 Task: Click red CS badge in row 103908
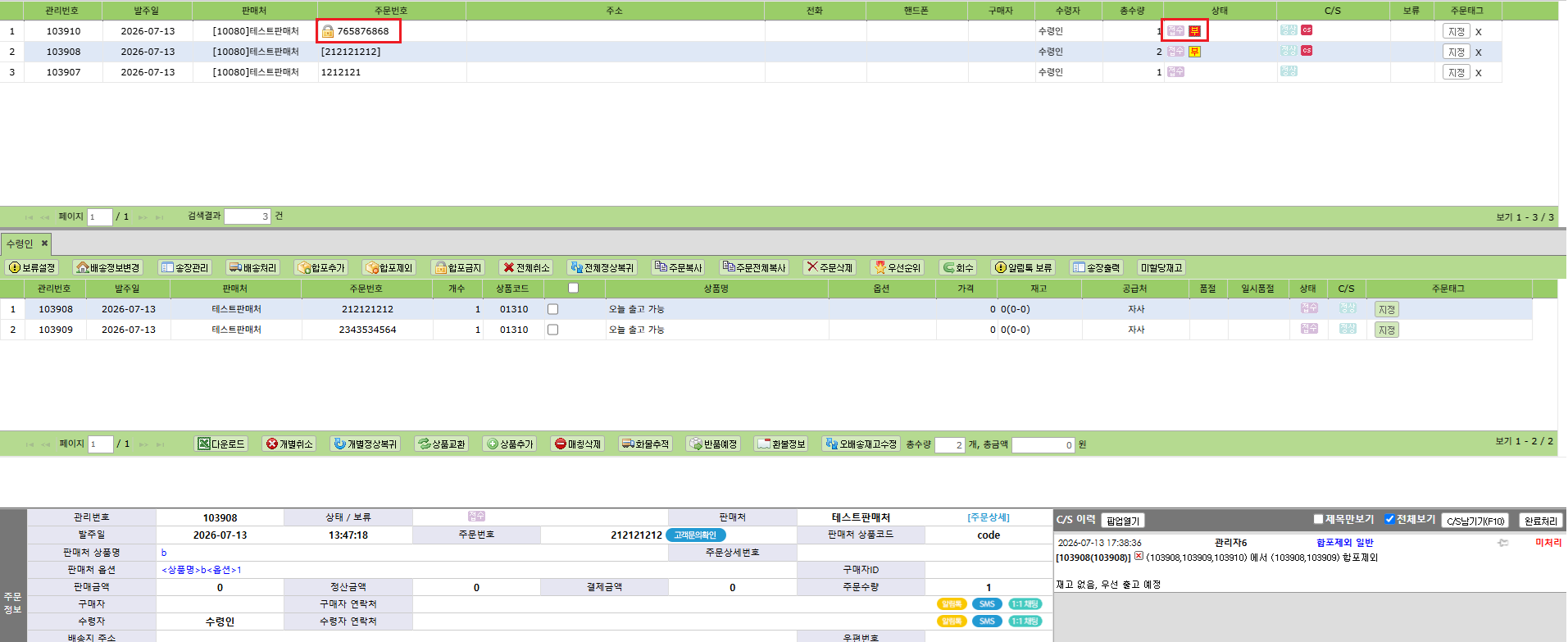tap(1307, 50)
